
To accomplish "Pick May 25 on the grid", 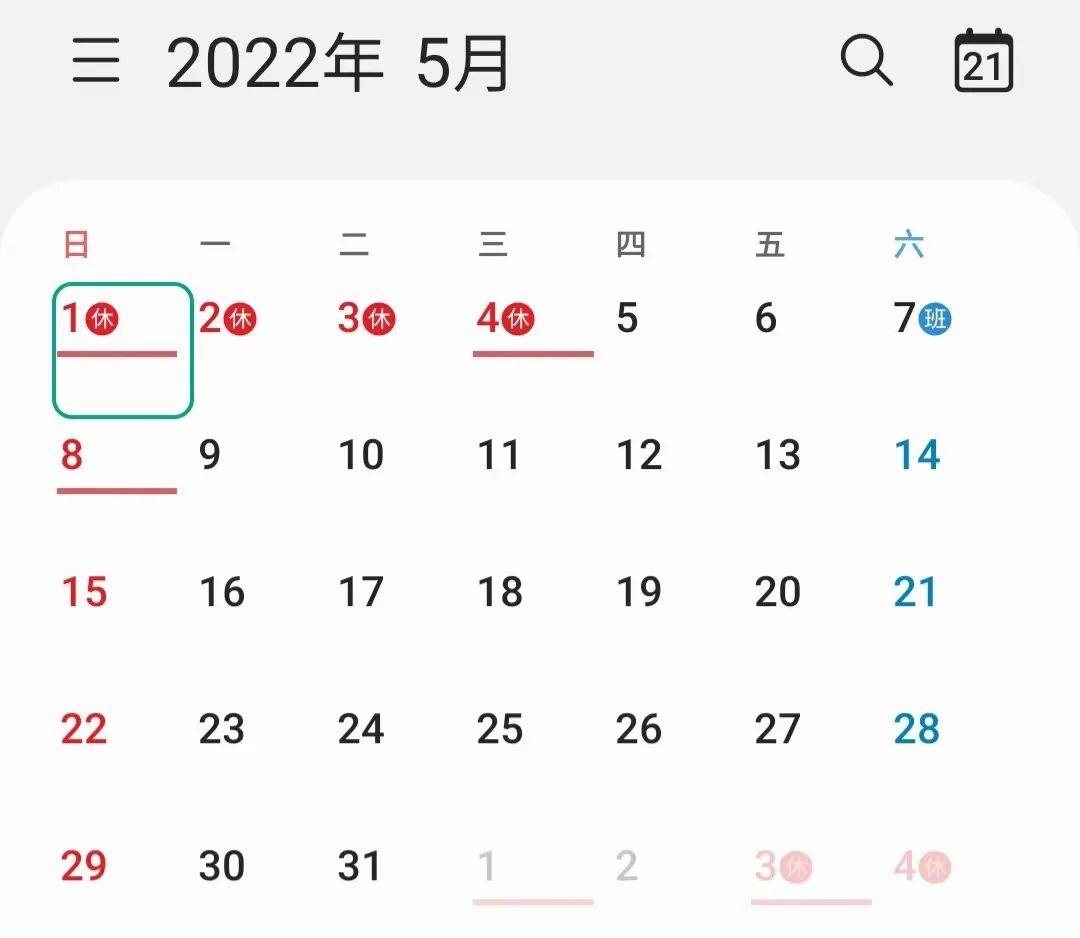I will pyautogui.click(x=500, y=730).
